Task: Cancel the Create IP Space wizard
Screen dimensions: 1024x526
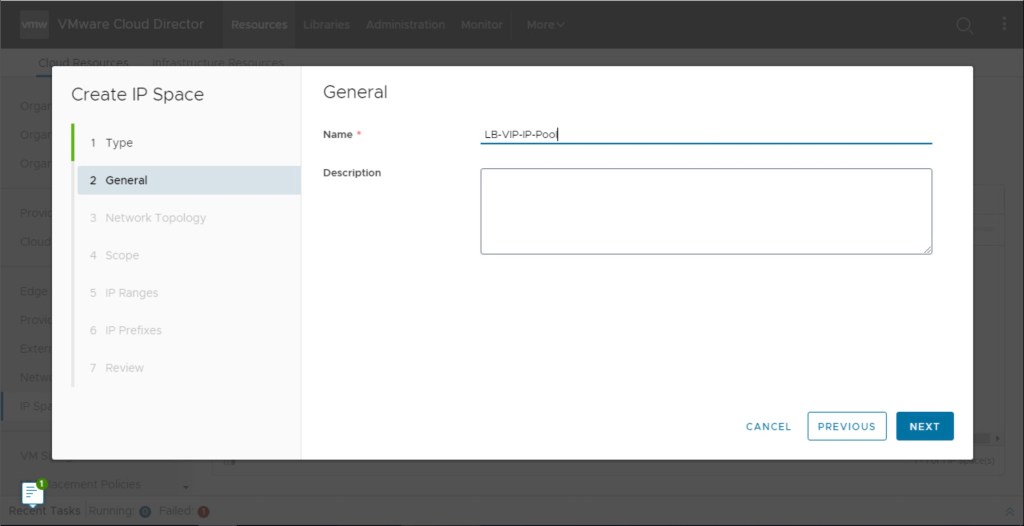Action: (x=768, y=426)
